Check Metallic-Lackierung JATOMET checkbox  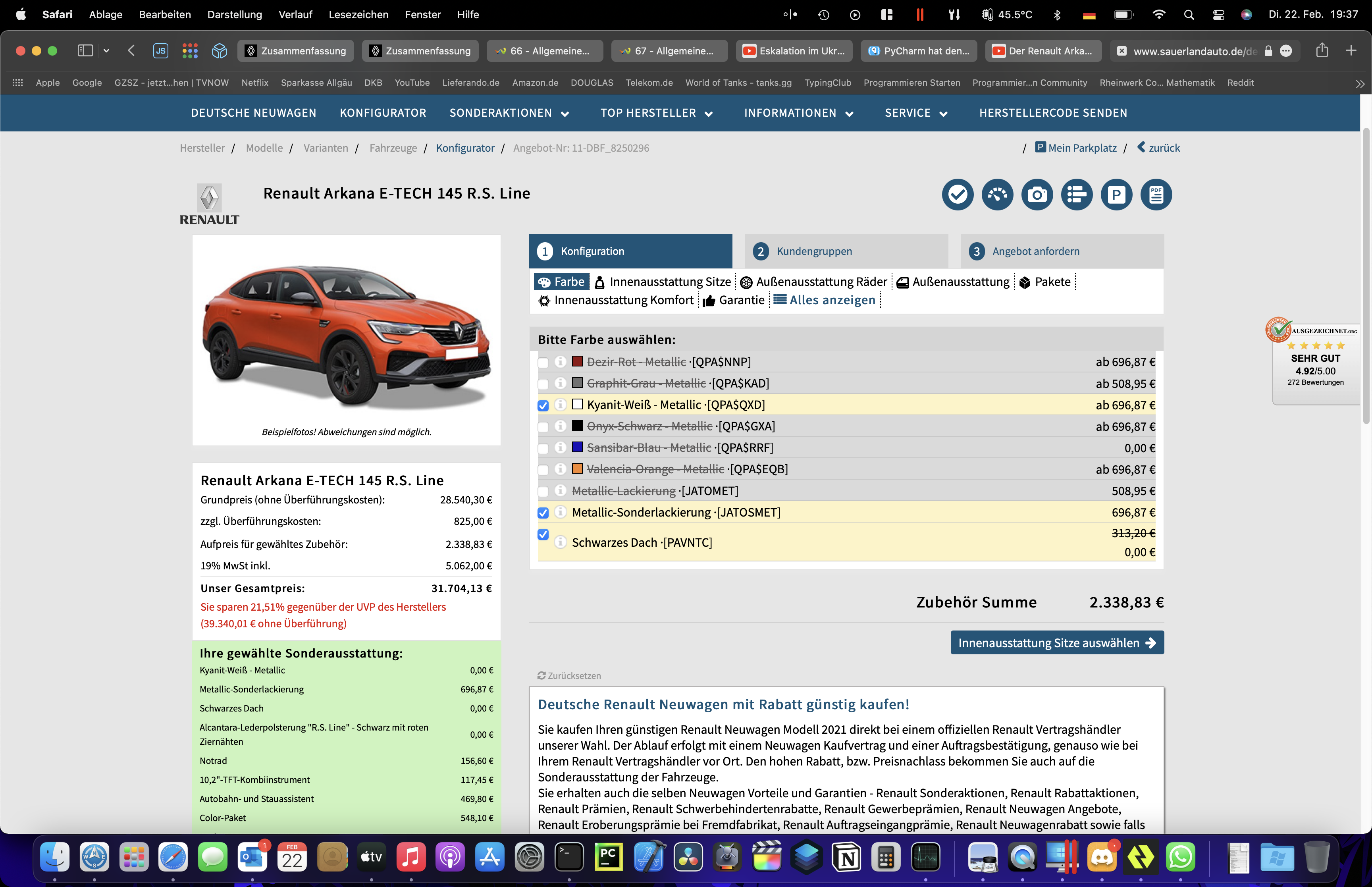coord(543,491)
